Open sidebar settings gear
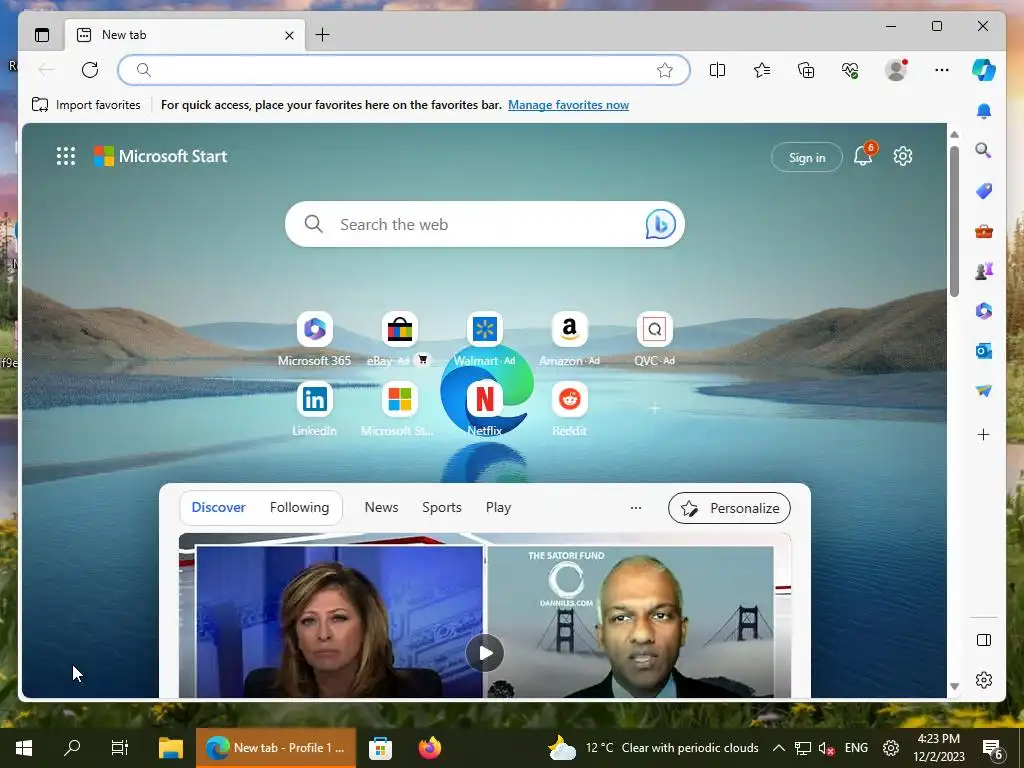This screenshot has height=768, width=1024. tap(984, 680)
